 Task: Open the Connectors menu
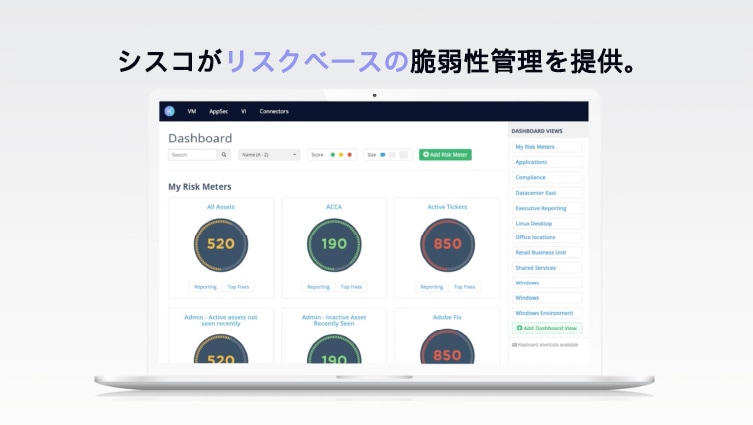pos(274,111)
